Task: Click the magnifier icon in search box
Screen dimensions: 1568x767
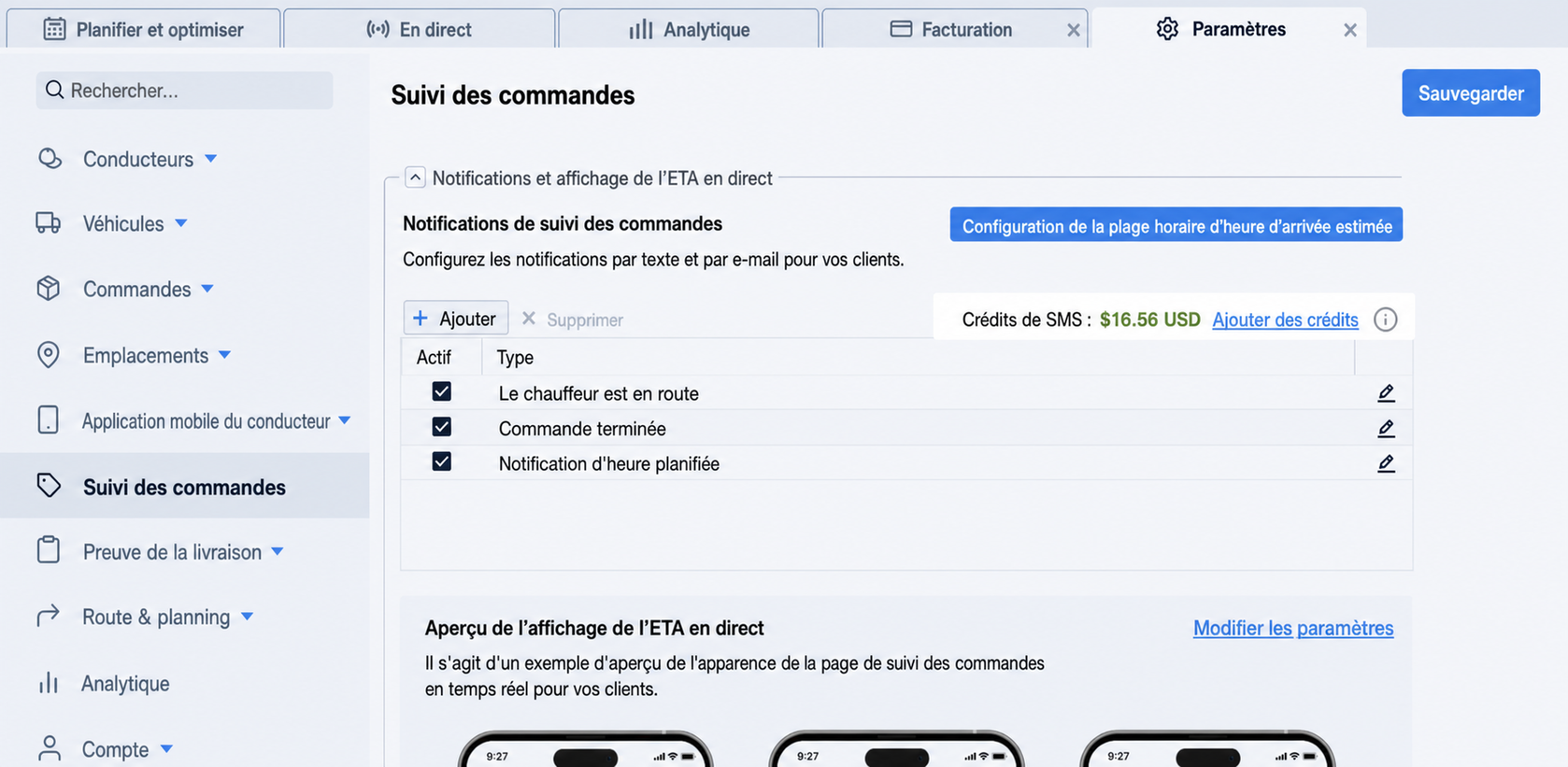Action: (55, 90)
